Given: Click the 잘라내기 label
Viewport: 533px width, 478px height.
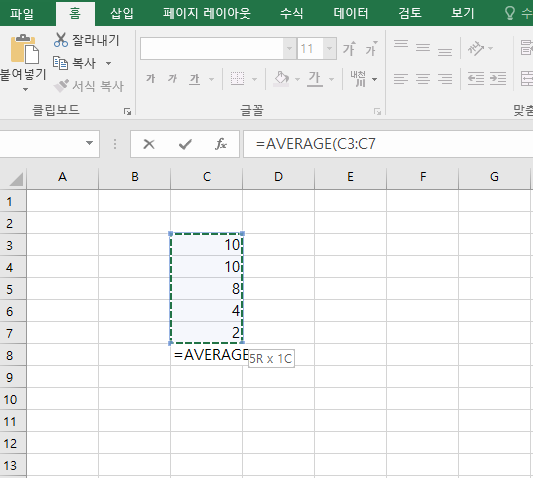Looking at the screenshot, I should point(96,40).
